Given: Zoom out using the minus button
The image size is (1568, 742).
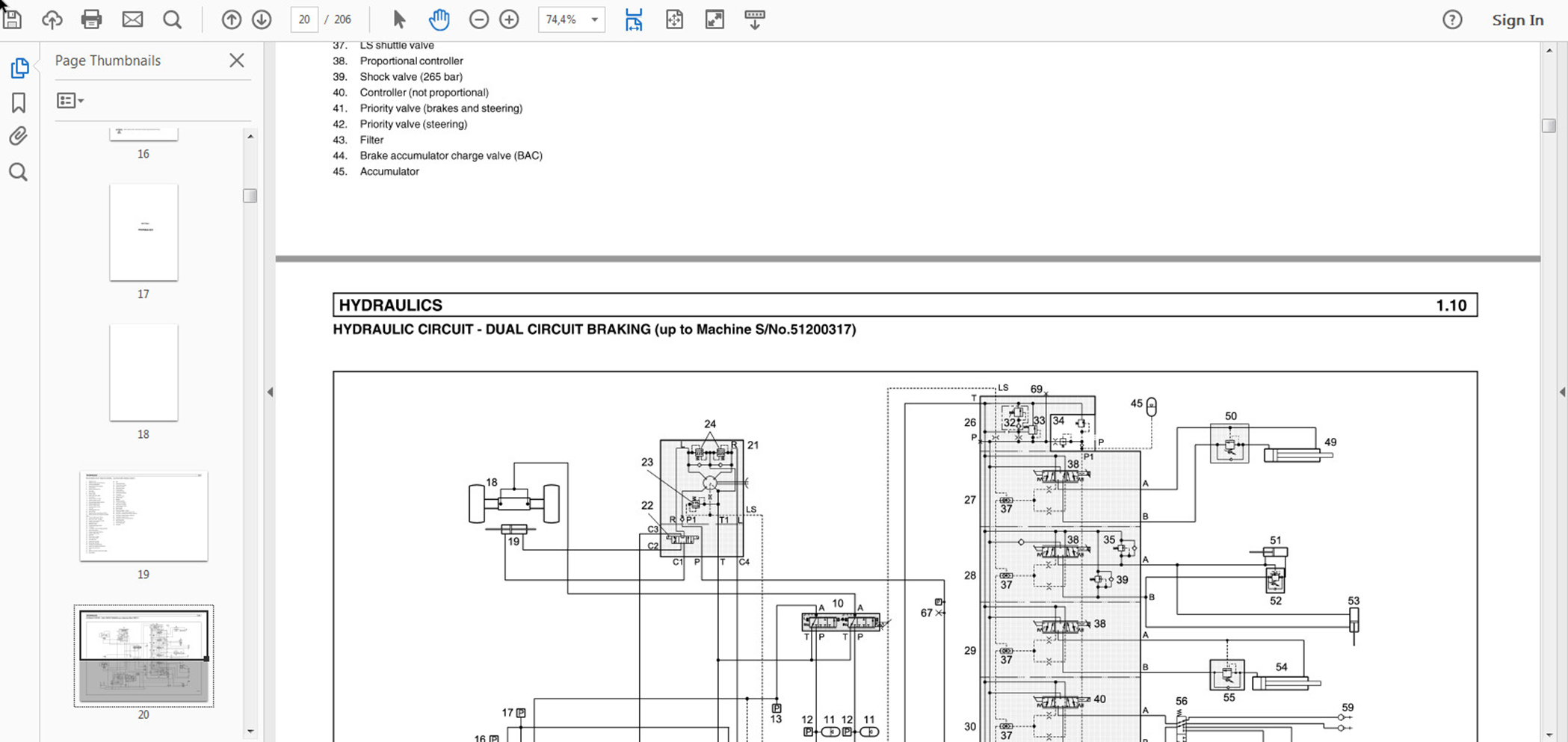Looking at the screenshot, I should click(x=478, y=19).
